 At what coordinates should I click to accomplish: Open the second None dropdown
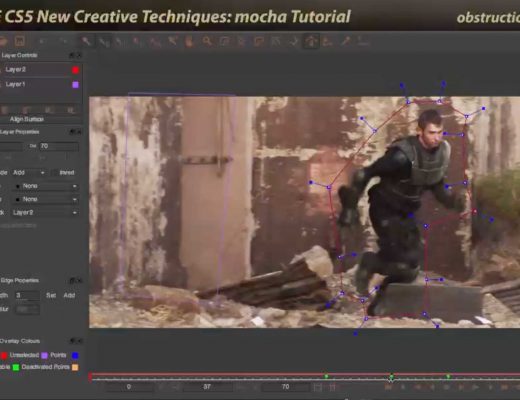pos(46,199)
